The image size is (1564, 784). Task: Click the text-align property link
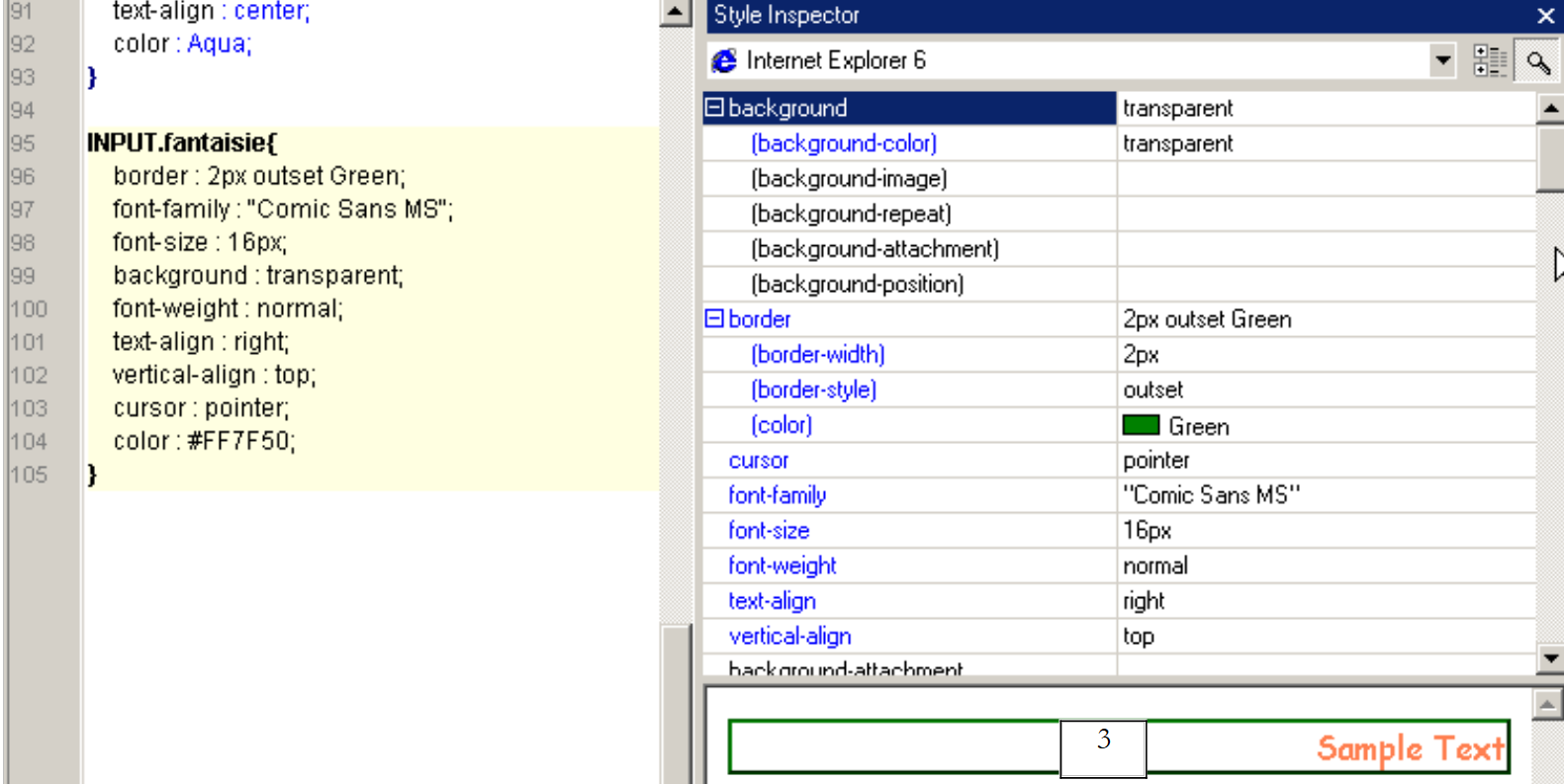coord(772,601)
